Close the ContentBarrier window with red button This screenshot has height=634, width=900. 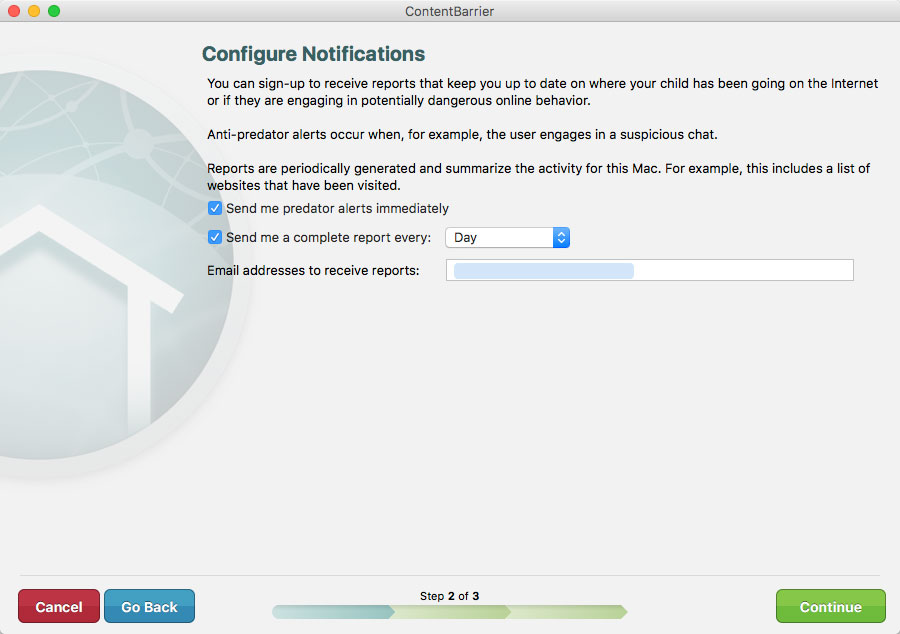(14, 11)
